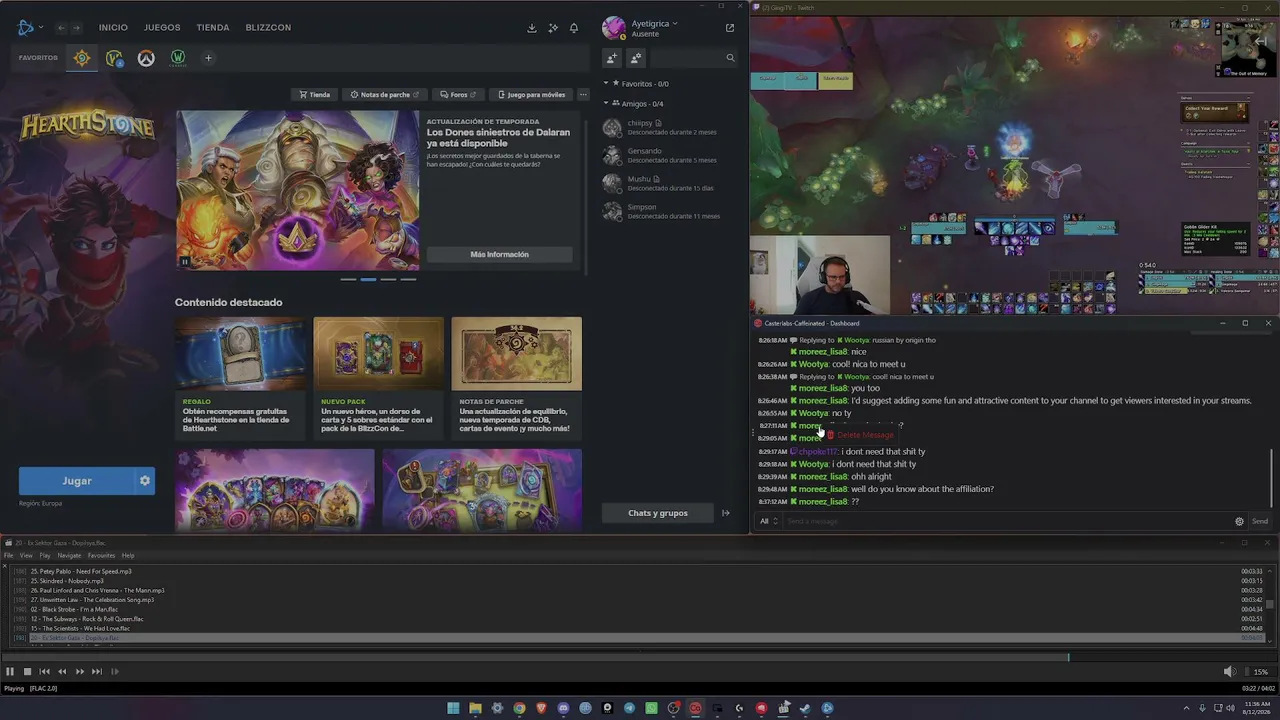Pause playback in the music player
Viewport: 1280px width, 720px height.
tap(10, 672)
